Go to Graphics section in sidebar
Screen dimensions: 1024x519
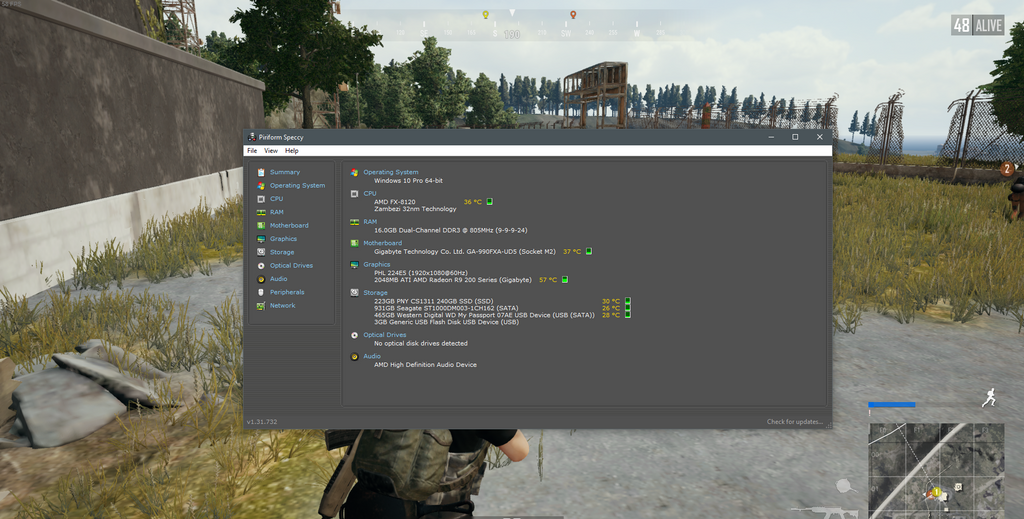(283, 239)
